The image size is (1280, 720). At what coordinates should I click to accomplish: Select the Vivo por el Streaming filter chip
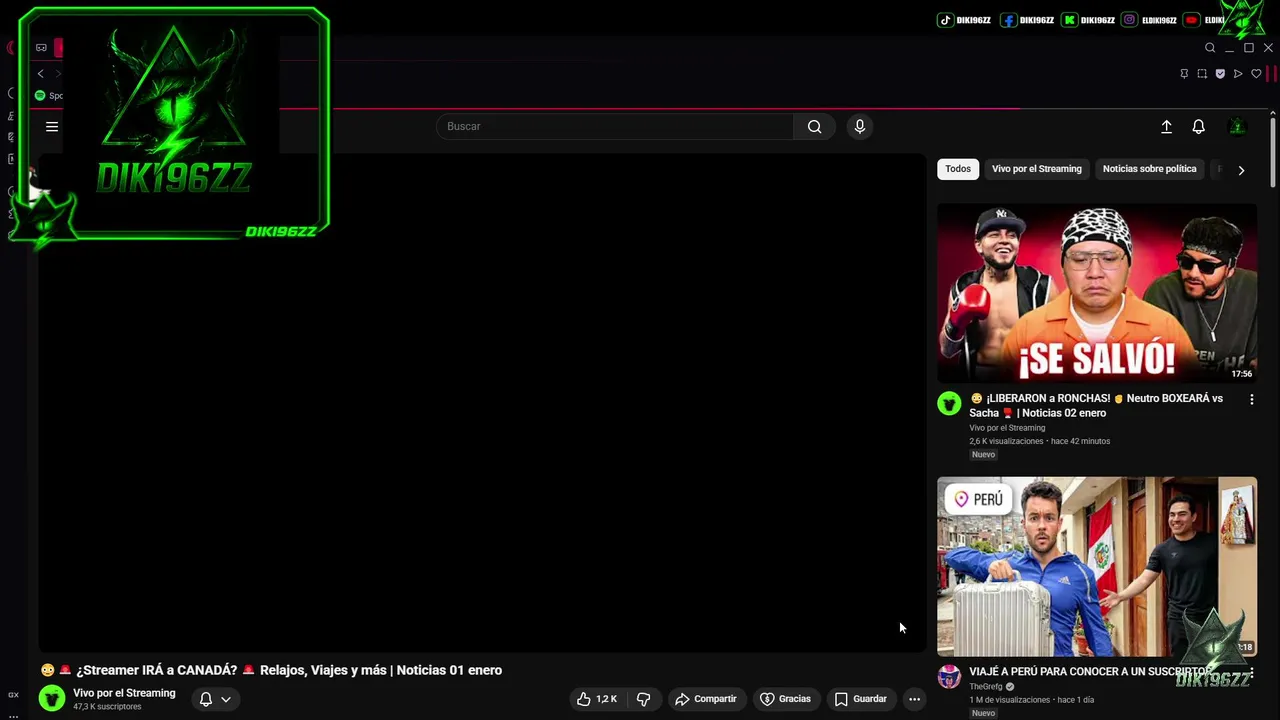[x=1037, y=169]
